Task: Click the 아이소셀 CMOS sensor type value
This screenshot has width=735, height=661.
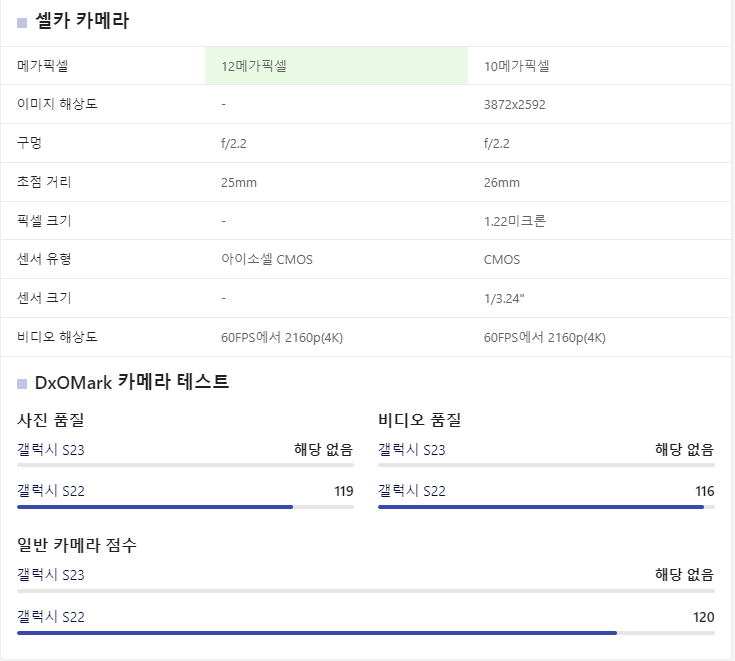Action: [x=267, y=259]
